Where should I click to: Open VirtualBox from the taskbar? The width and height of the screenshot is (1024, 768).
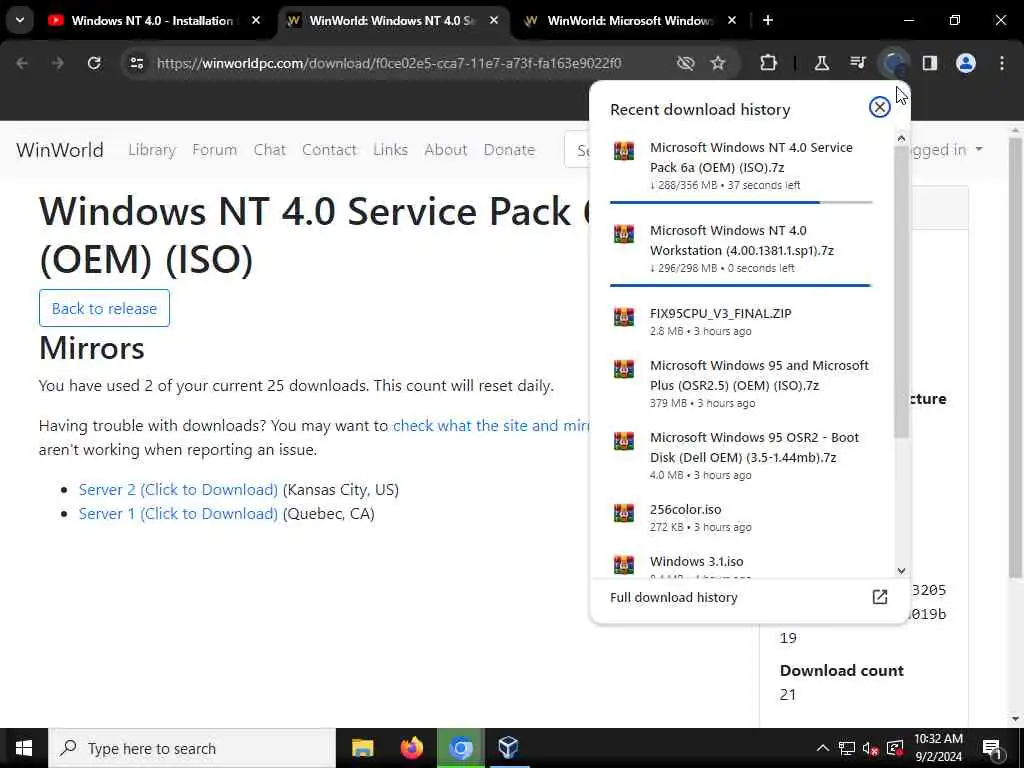[508, 748]
